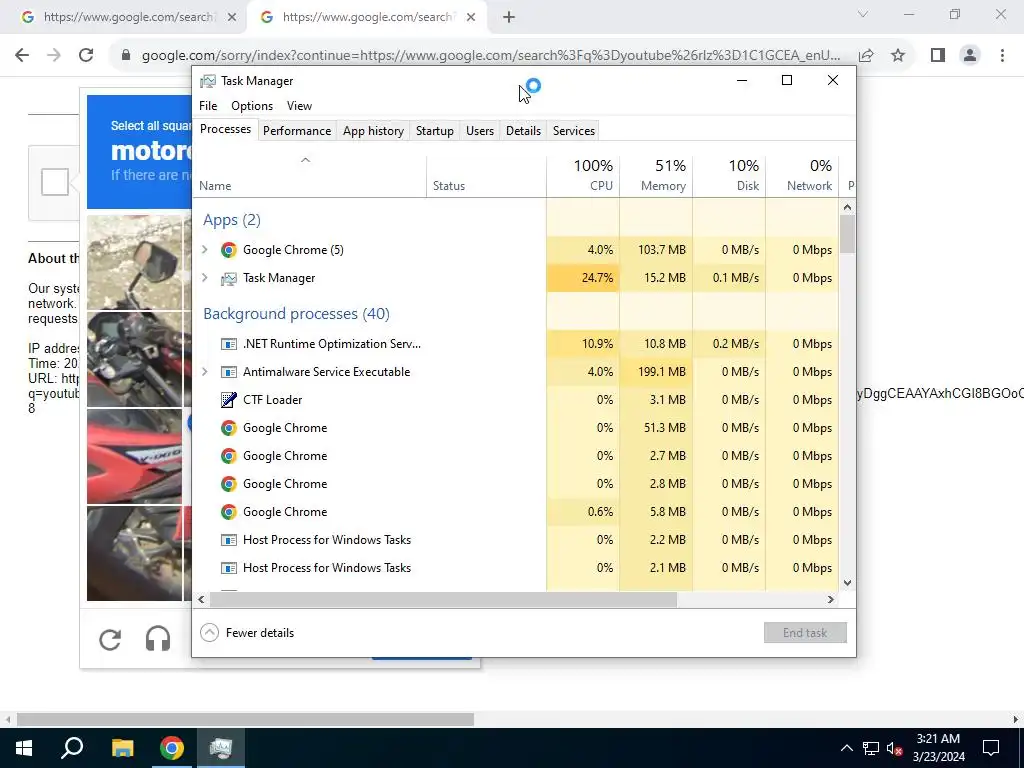The height and width of the screenshot is (768, 1024).
Task: Reload the Chrome page
Action: [x=86, y=55]
